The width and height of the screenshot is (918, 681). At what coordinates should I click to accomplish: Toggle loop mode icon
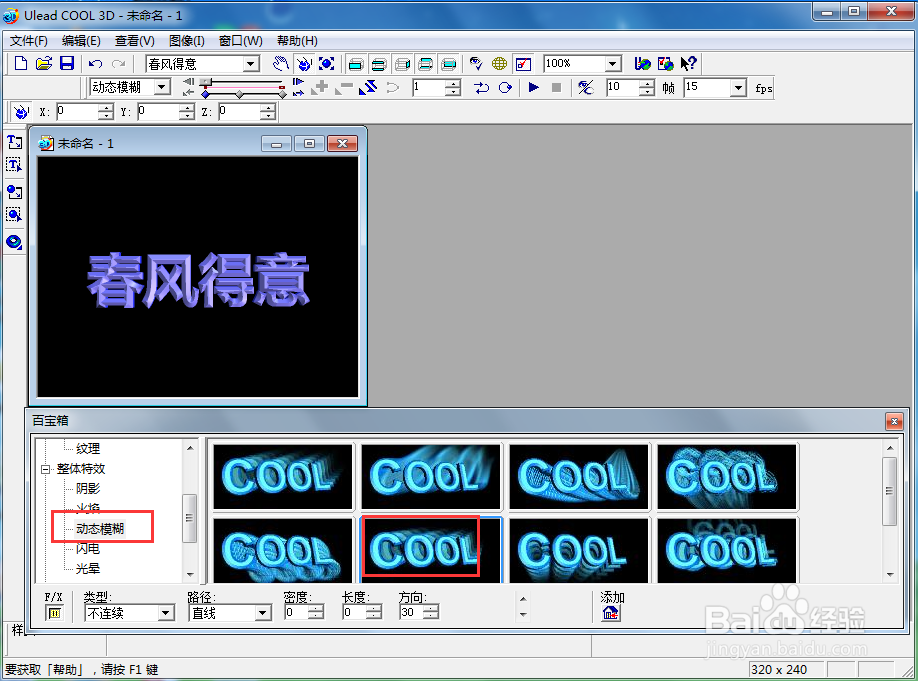pos(505,87)
